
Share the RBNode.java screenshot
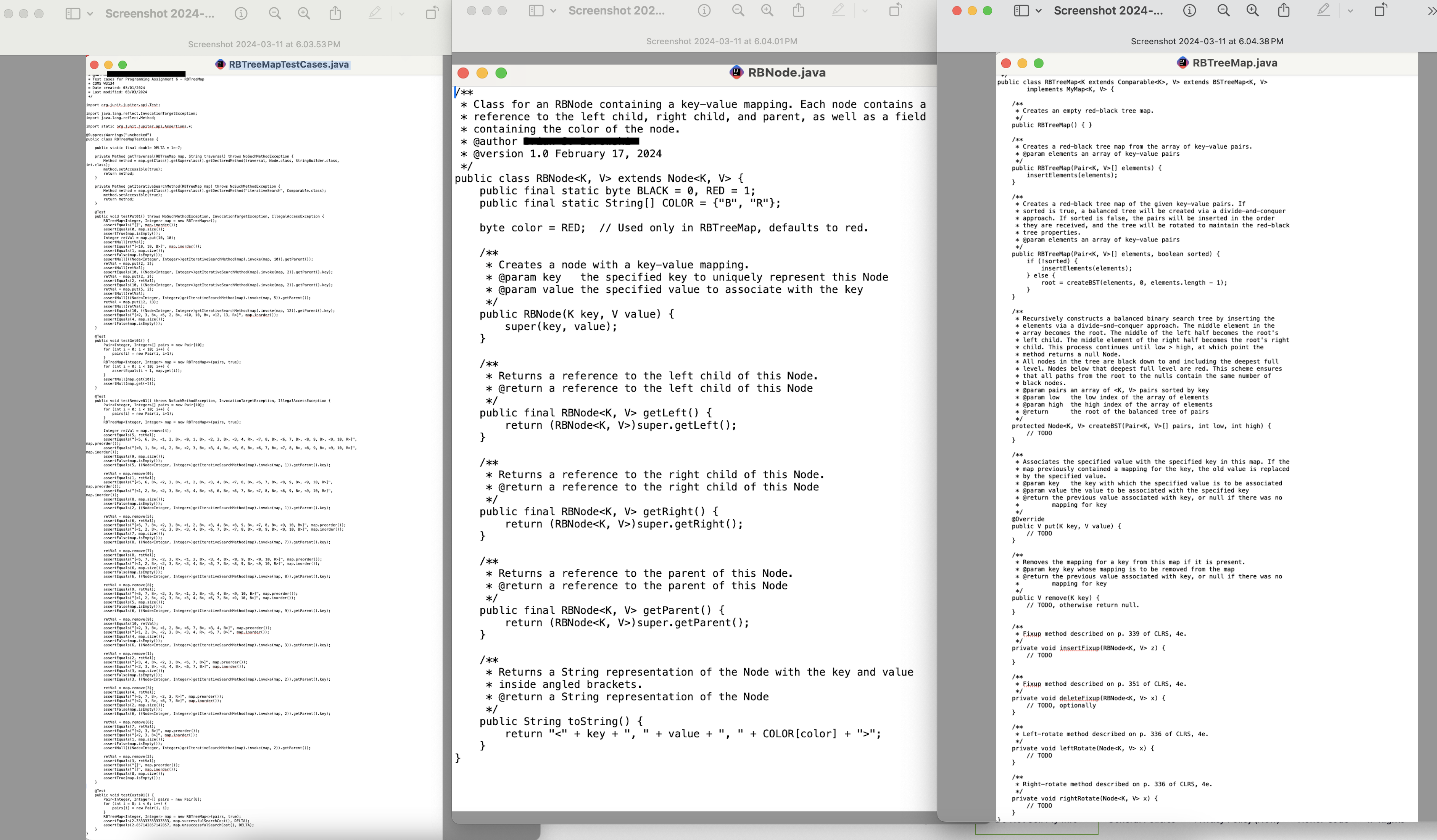[798, 10]
